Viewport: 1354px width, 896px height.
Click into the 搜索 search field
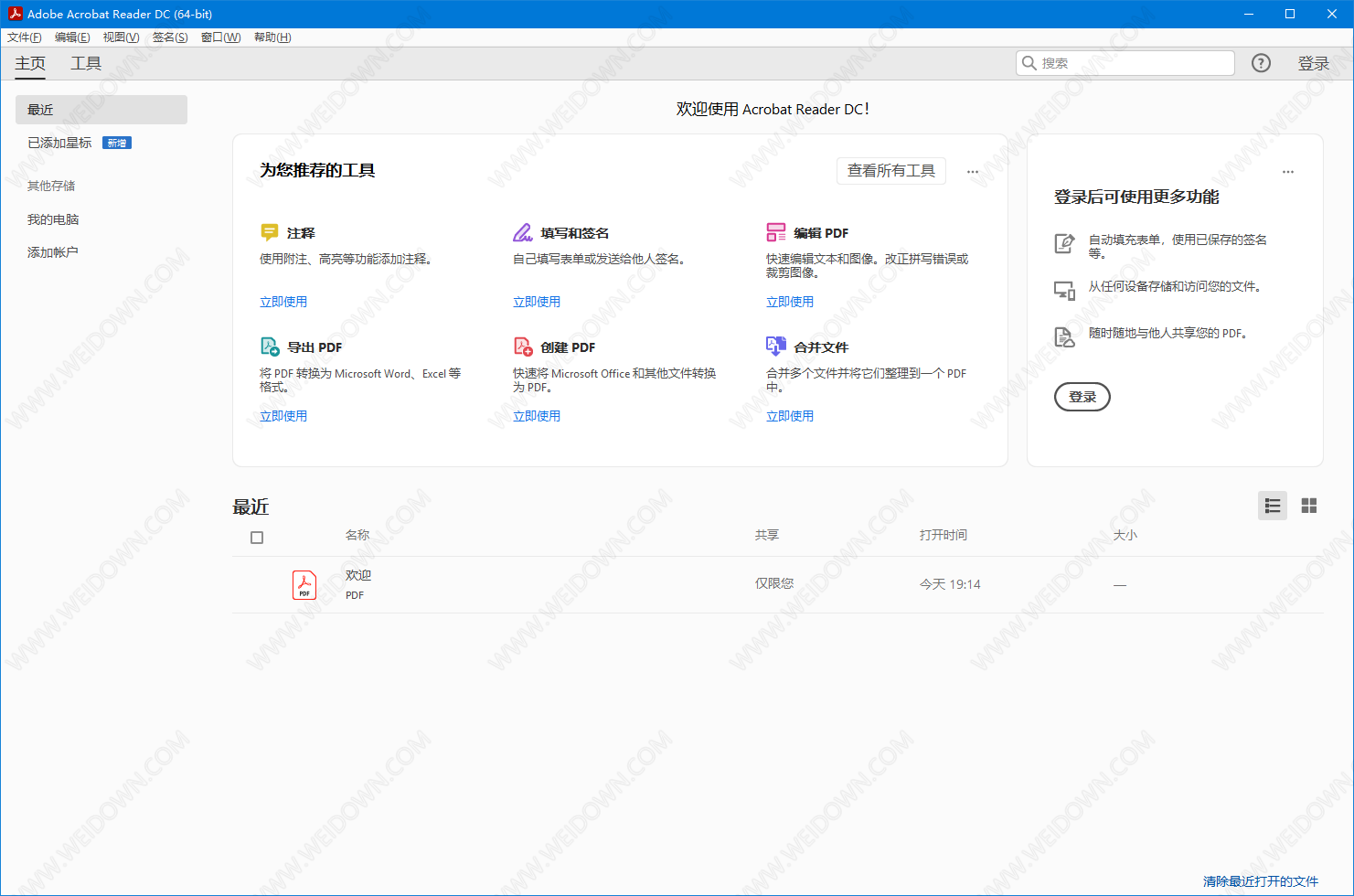click(1125, 63)
